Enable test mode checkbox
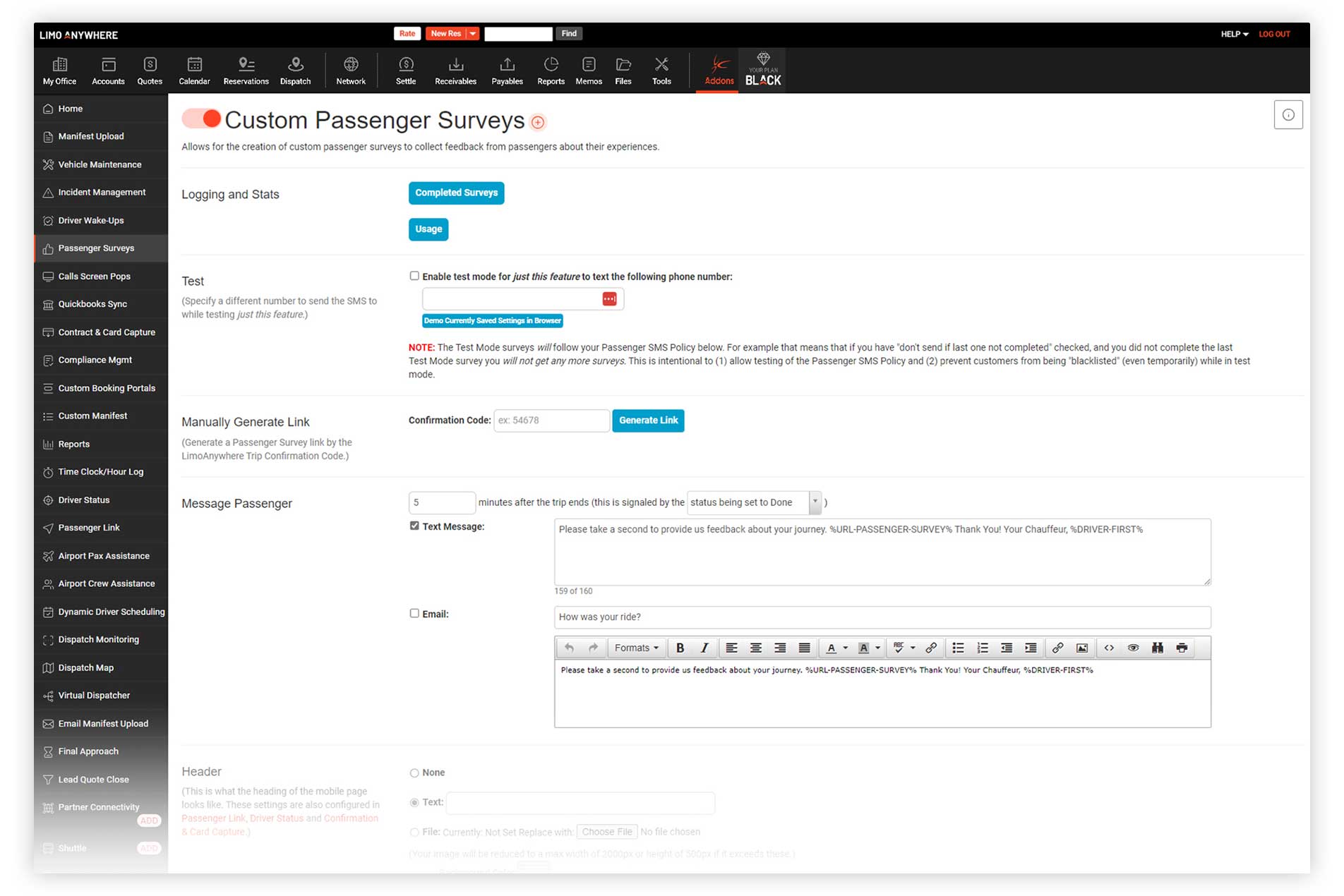Screen dimensions: 1344x896 click(x=414, y=276)
